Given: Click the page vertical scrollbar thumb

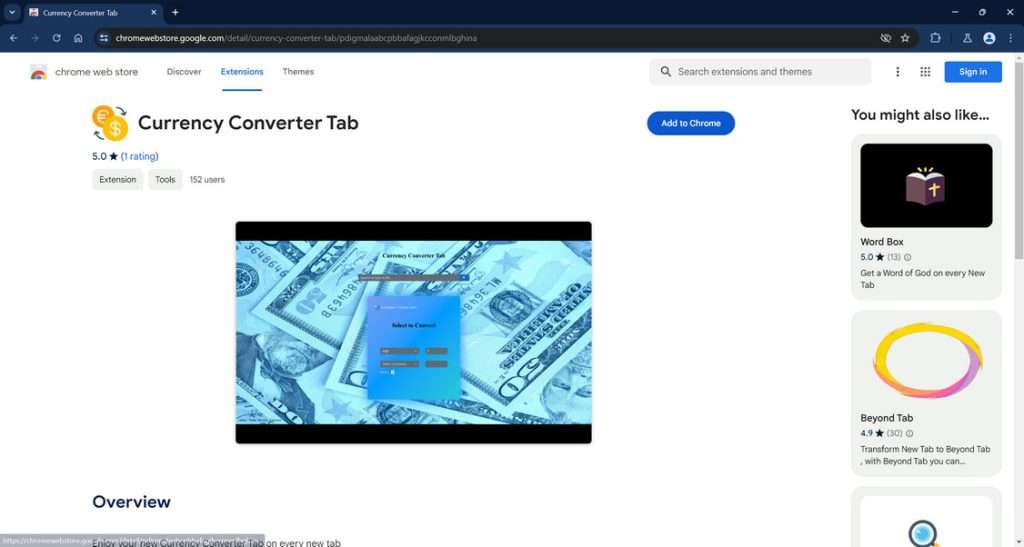Looking at the screenshot, I should point(1018,160).
